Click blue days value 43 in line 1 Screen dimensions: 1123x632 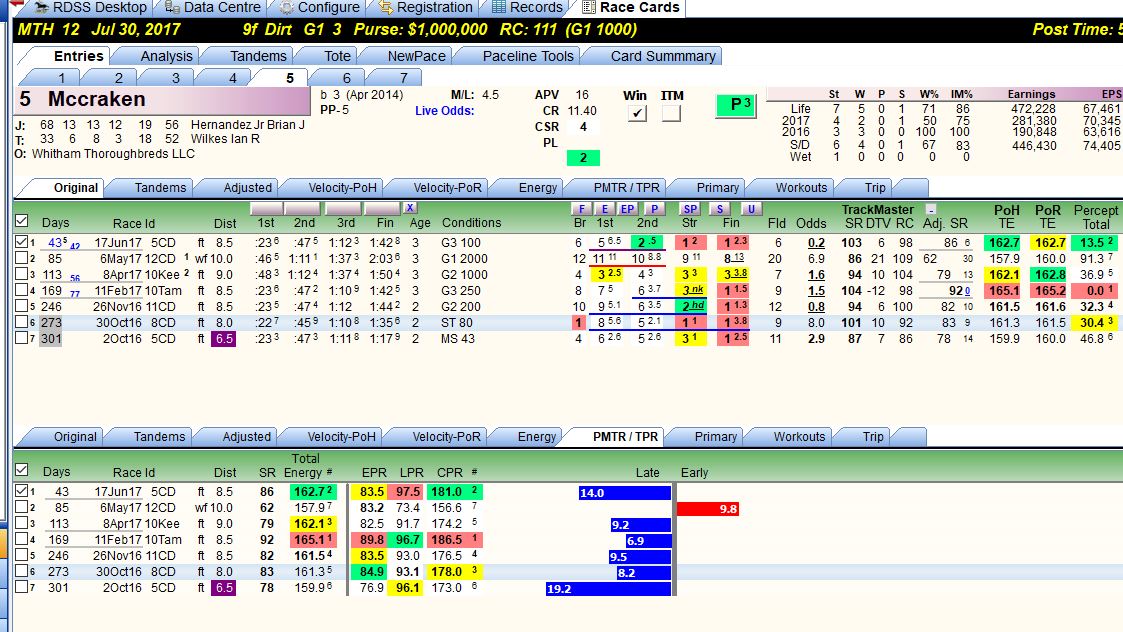(55, 243)
